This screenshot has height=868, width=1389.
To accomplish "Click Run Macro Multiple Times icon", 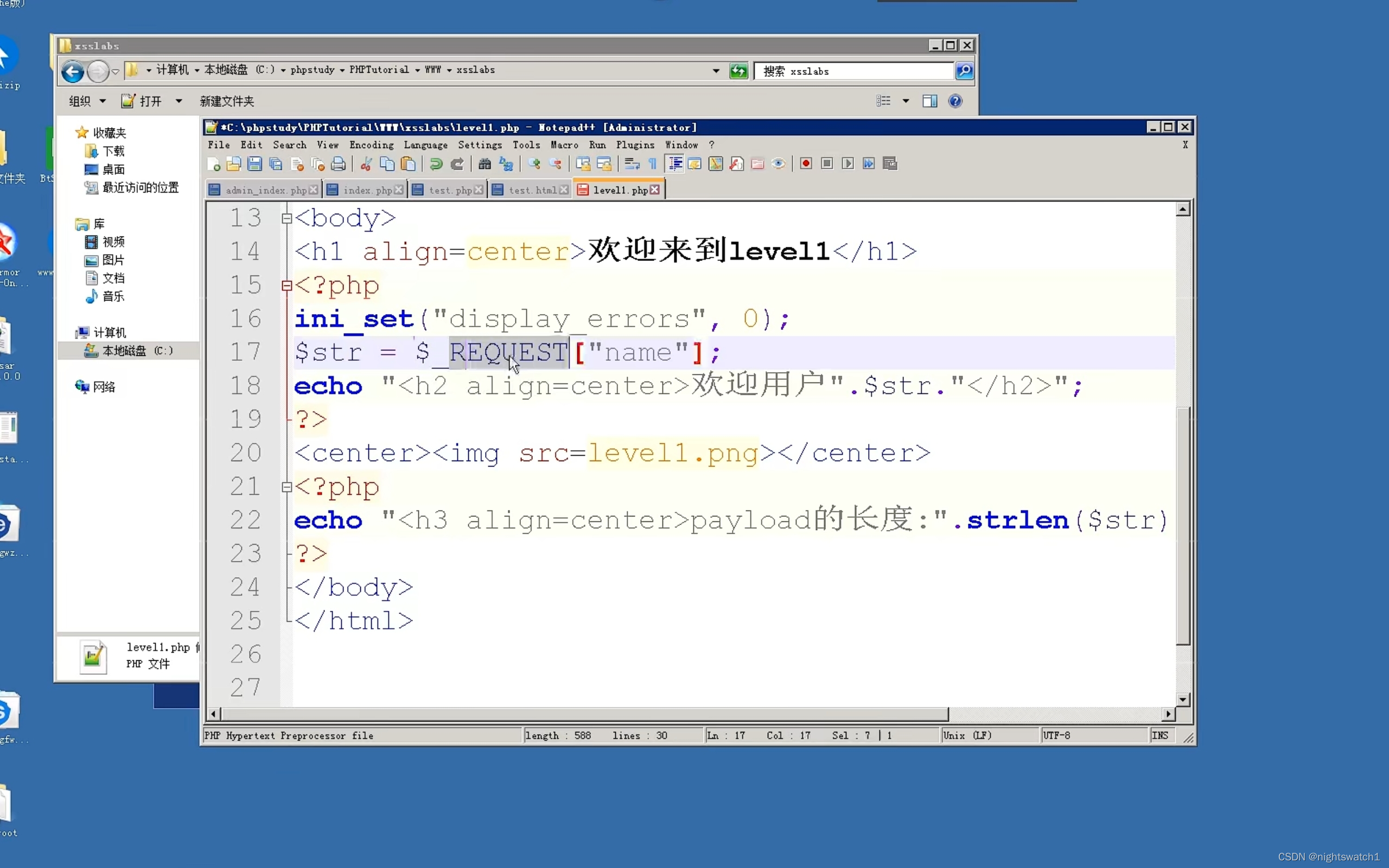I will point(869,164).
